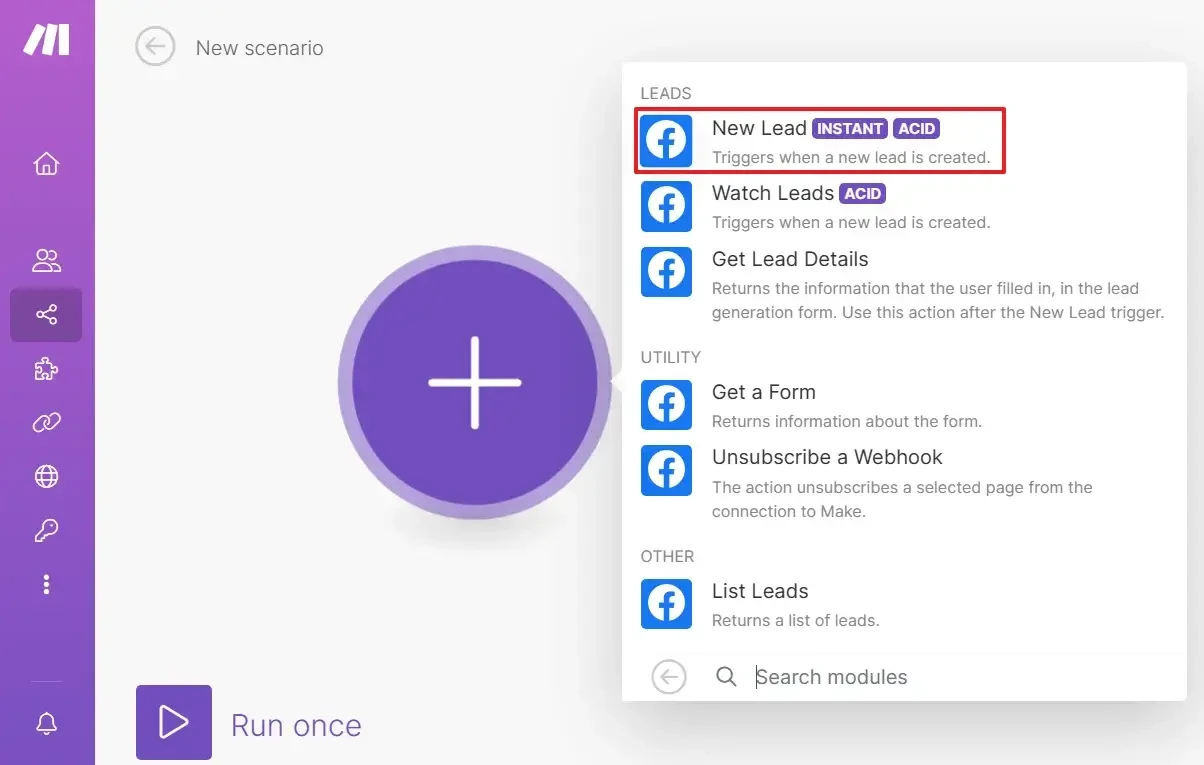Open Webhooks globe icon in sidebar
The width and height of the screenshot is (1204, 765).
click(46, 477)
